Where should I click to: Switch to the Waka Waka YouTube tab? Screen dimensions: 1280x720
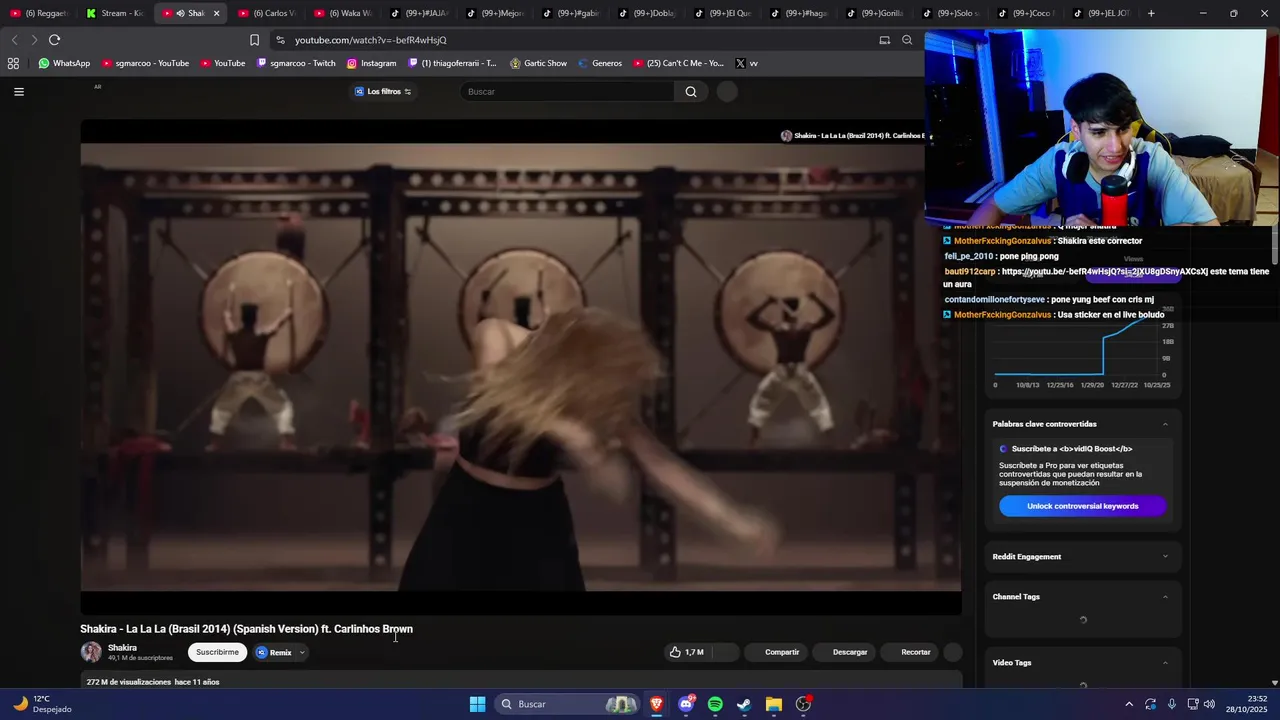[343, 13]
